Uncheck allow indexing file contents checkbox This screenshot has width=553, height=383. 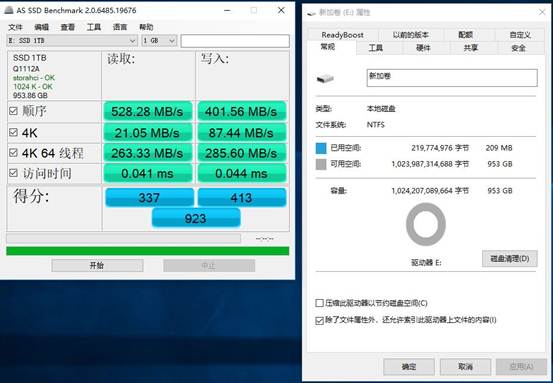click(x=319, y=320)
